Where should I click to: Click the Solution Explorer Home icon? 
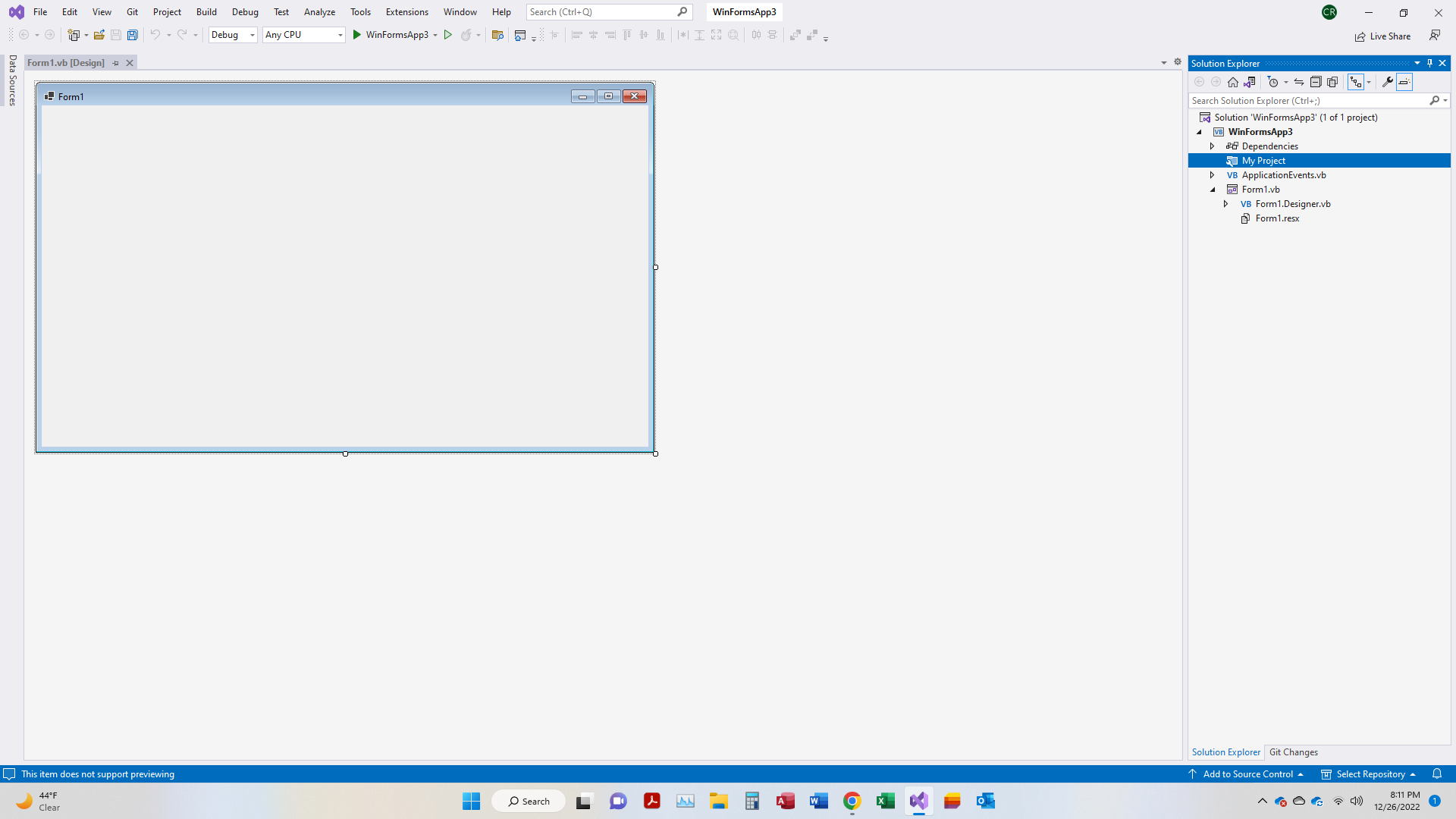point(1233,82)
